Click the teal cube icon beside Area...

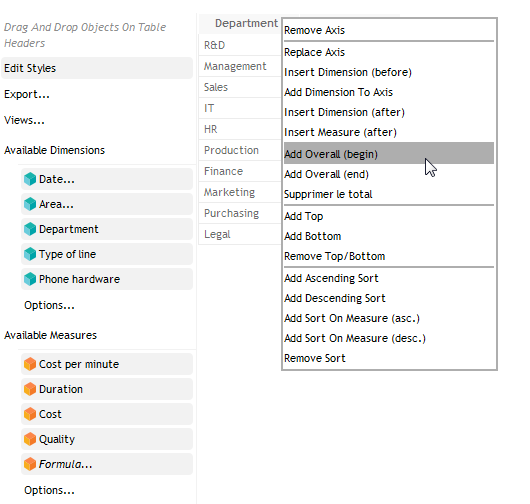(x=30, y=204)
